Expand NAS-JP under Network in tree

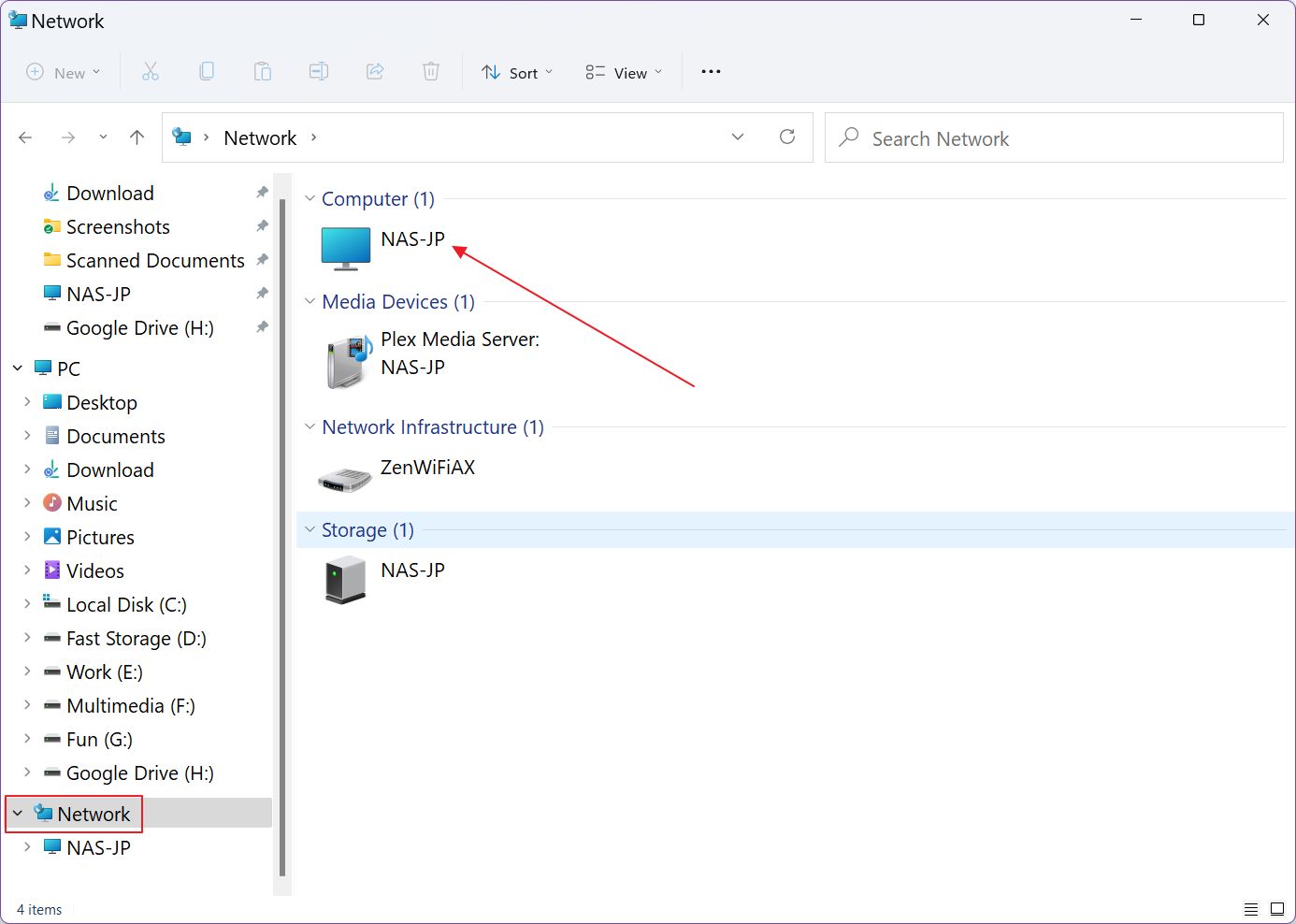27,847
